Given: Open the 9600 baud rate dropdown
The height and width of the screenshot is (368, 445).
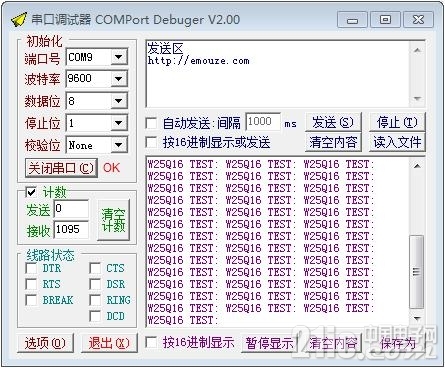Looking at the screenshot, I should click(118, 79).
